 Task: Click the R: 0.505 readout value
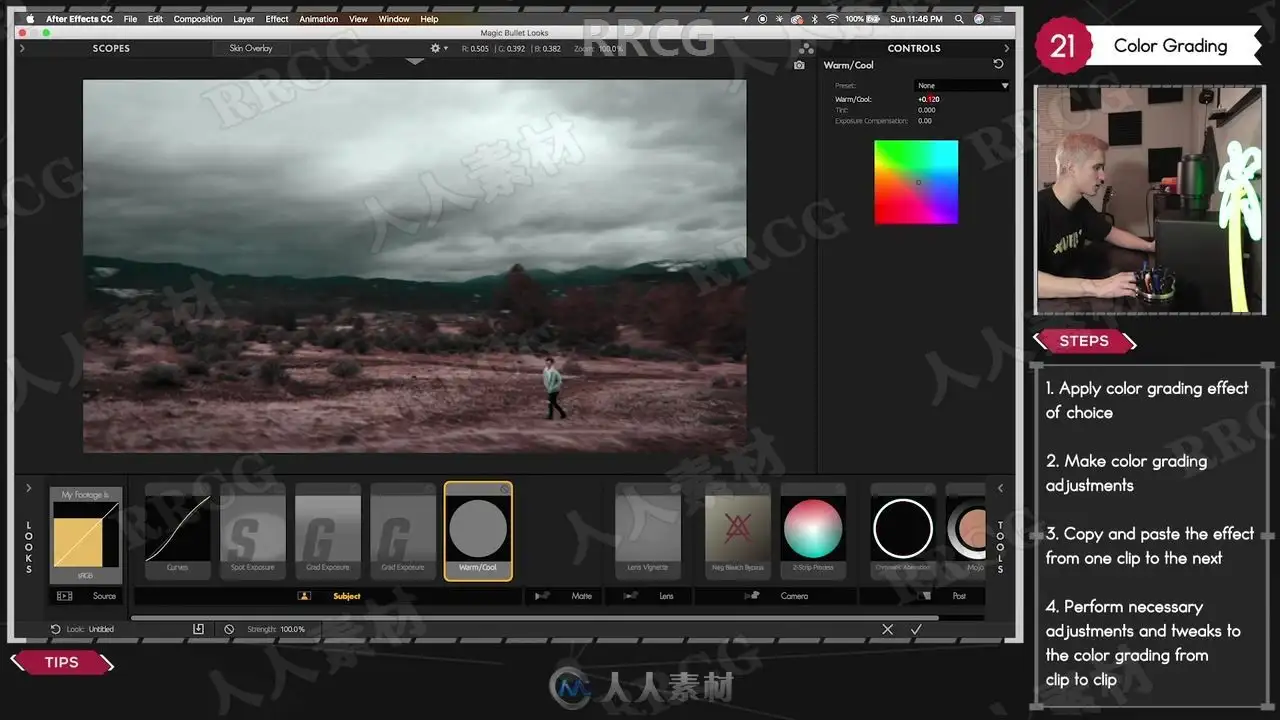point(474,48)
